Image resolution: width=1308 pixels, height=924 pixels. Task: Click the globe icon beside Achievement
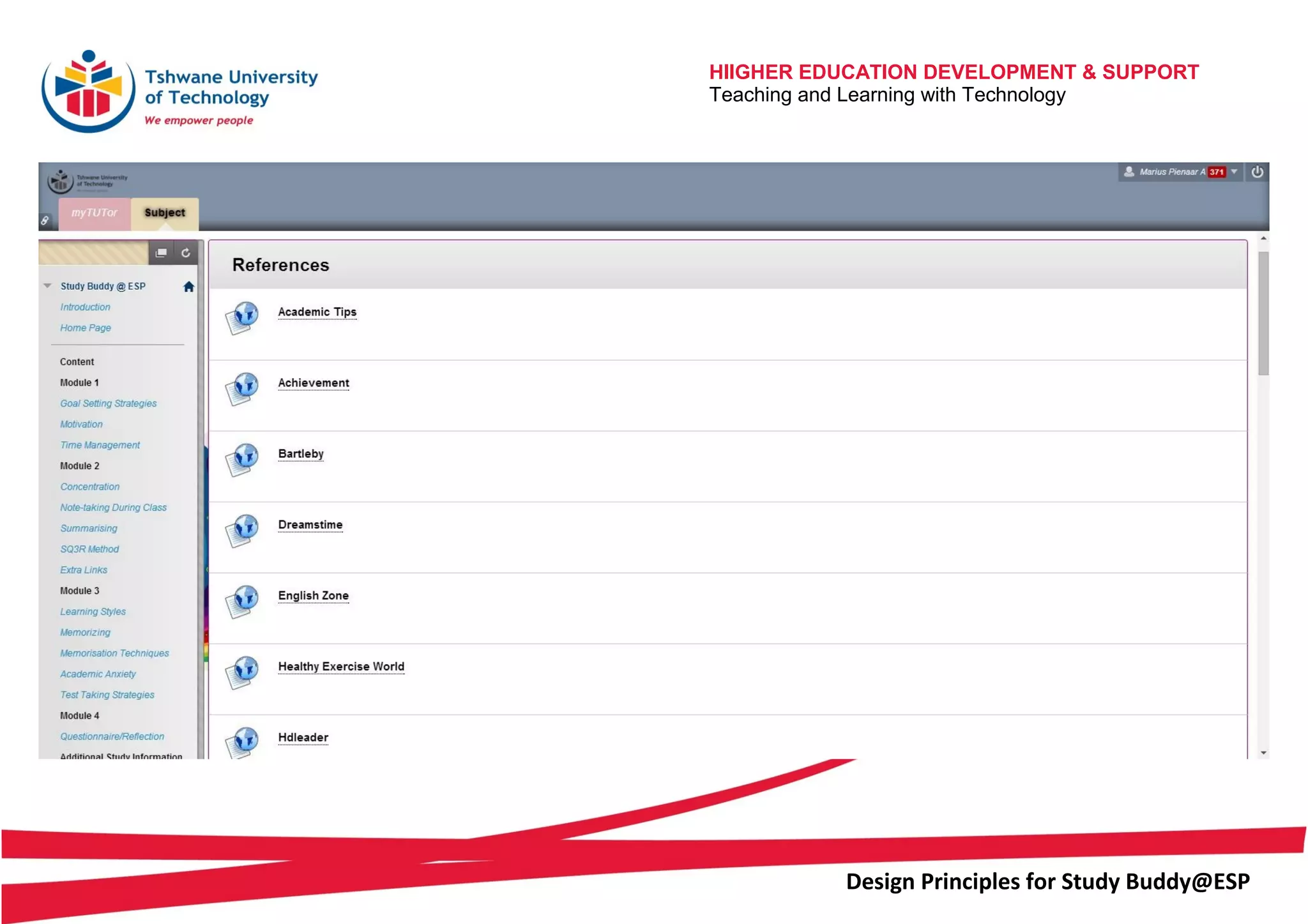coord(242,389)
